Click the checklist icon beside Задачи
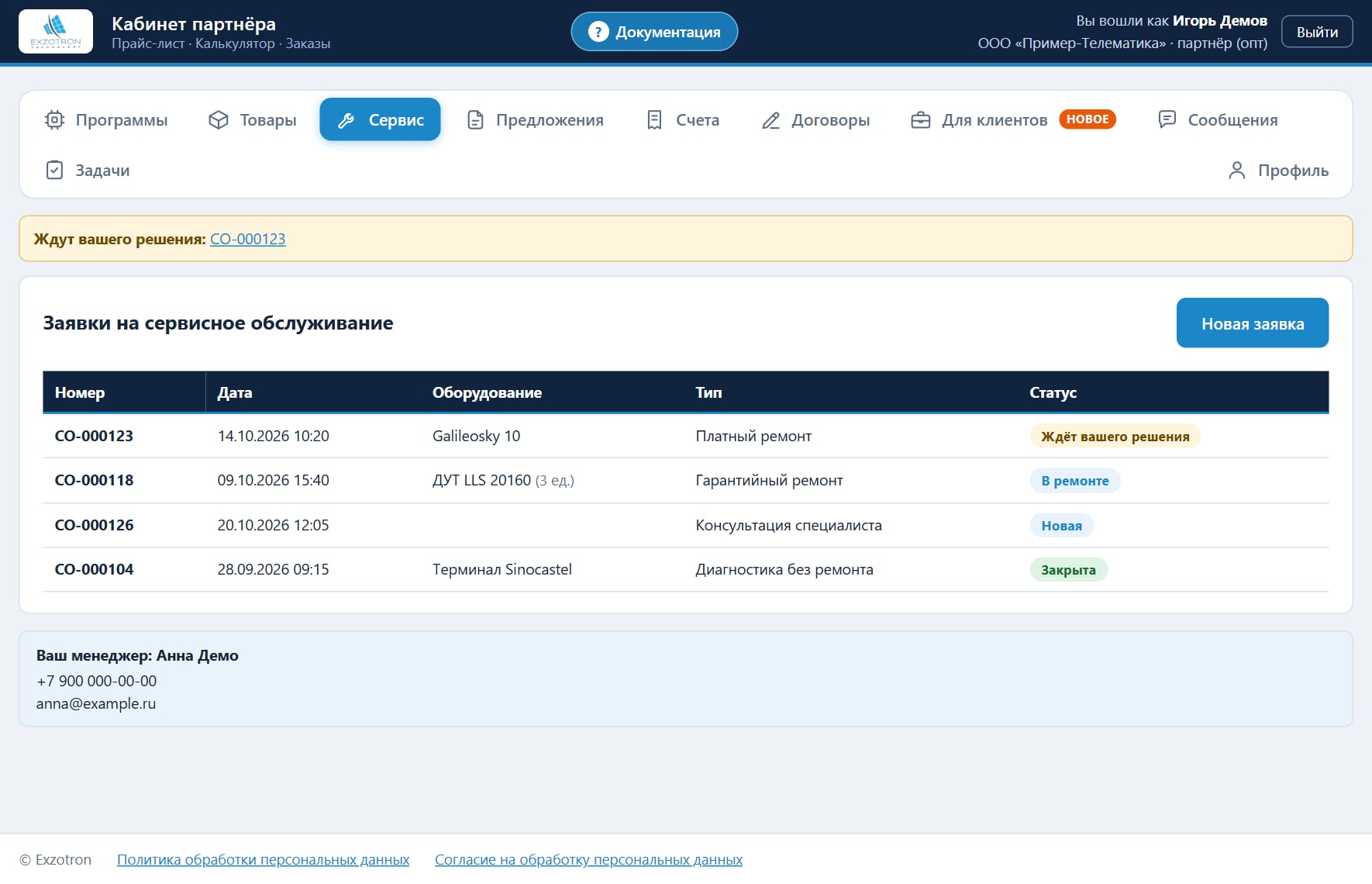Viewport: 1372px width, 884px height. pyautogui.click(x=54, y=170)
